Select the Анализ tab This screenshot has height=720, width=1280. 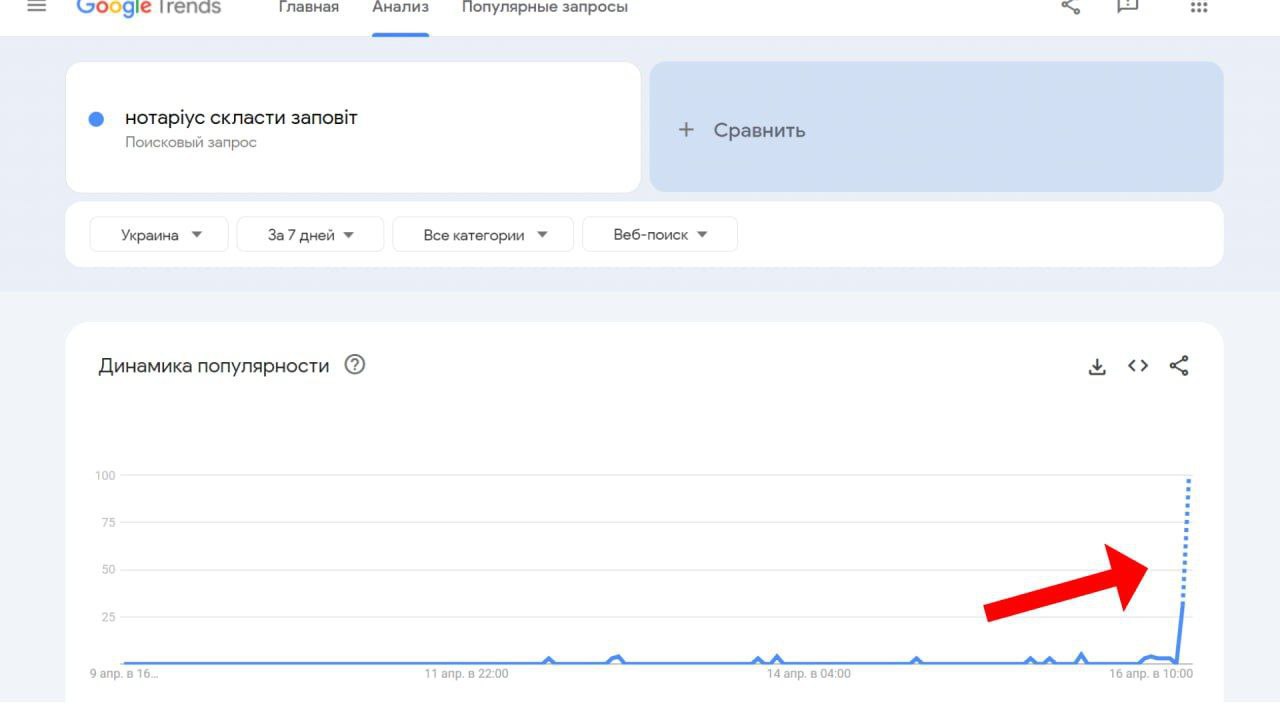pos(400,8)
